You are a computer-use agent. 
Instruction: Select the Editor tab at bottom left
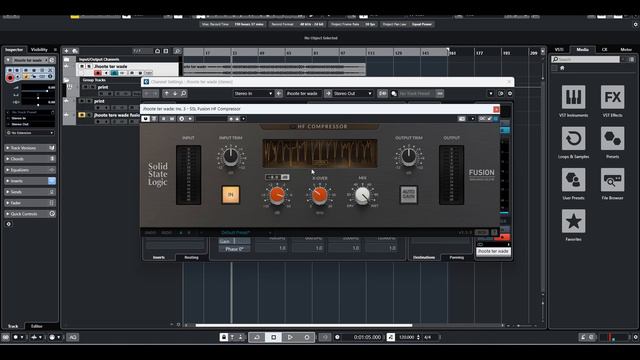click(36, 326)
